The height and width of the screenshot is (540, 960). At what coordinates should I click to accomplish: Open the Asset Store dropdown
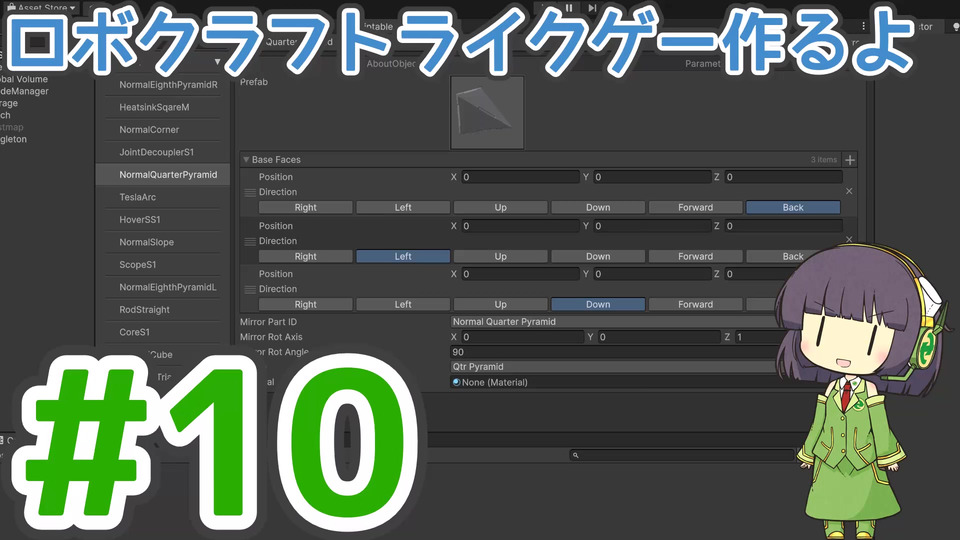point(41,7)
